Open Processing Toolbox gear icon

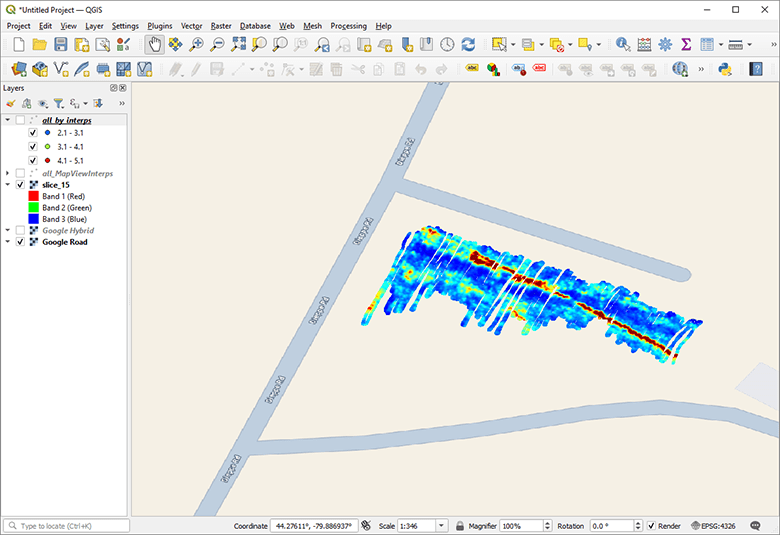tap(665, 44)
